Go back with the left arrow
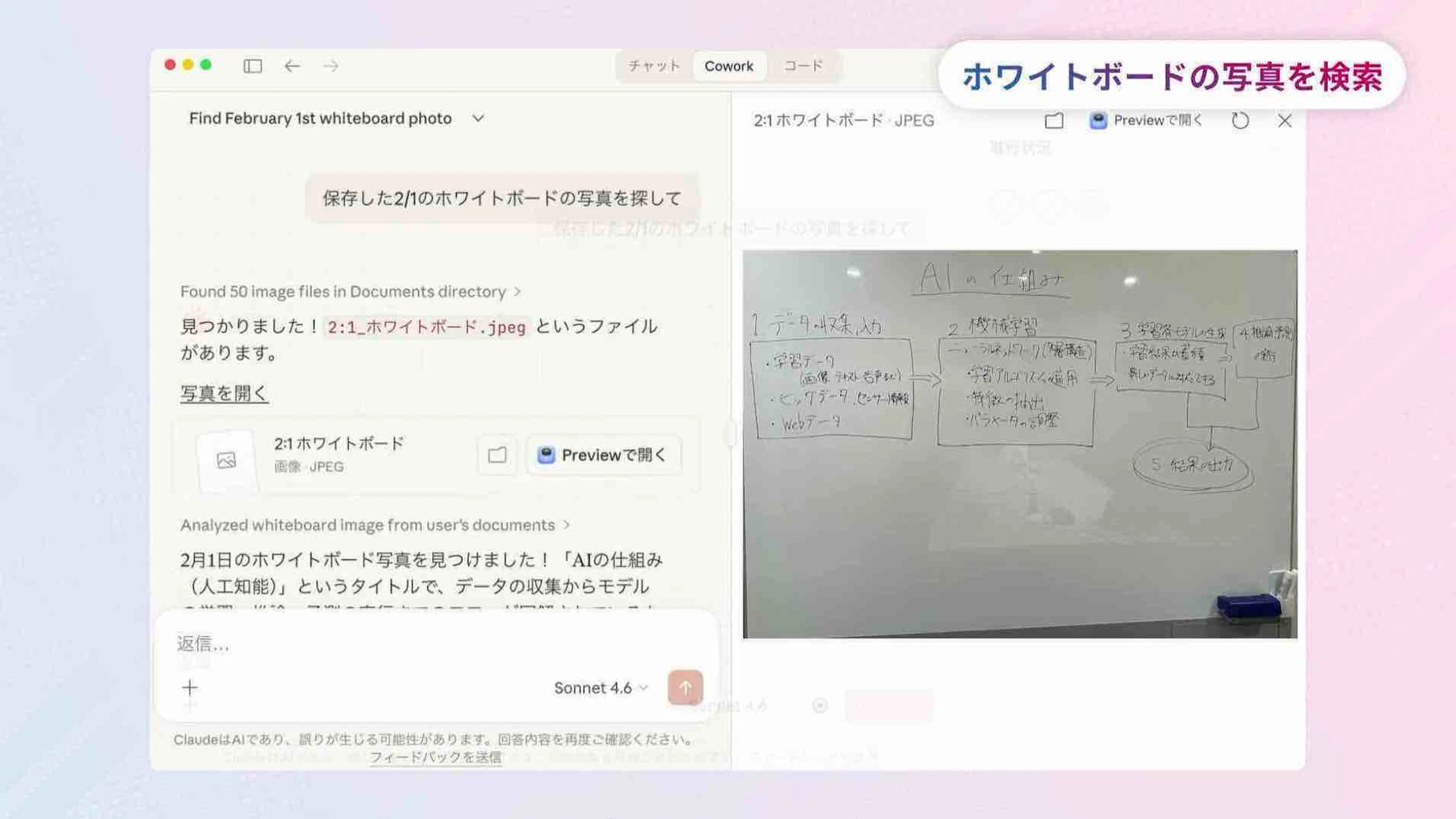The height and width of the screenshot is (819, 1456). tap(292, 66)
